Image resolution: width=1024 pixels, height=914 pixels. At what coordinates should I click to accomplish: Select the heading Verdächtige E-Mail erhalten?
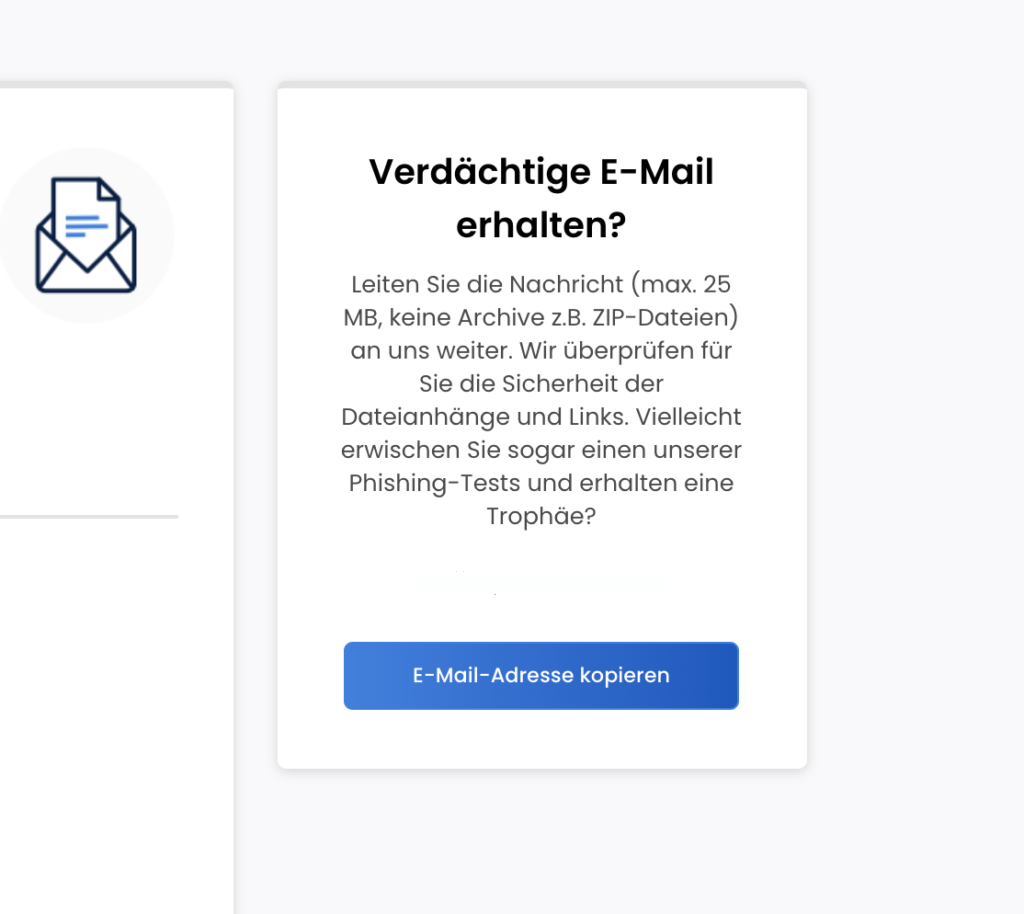541,198
